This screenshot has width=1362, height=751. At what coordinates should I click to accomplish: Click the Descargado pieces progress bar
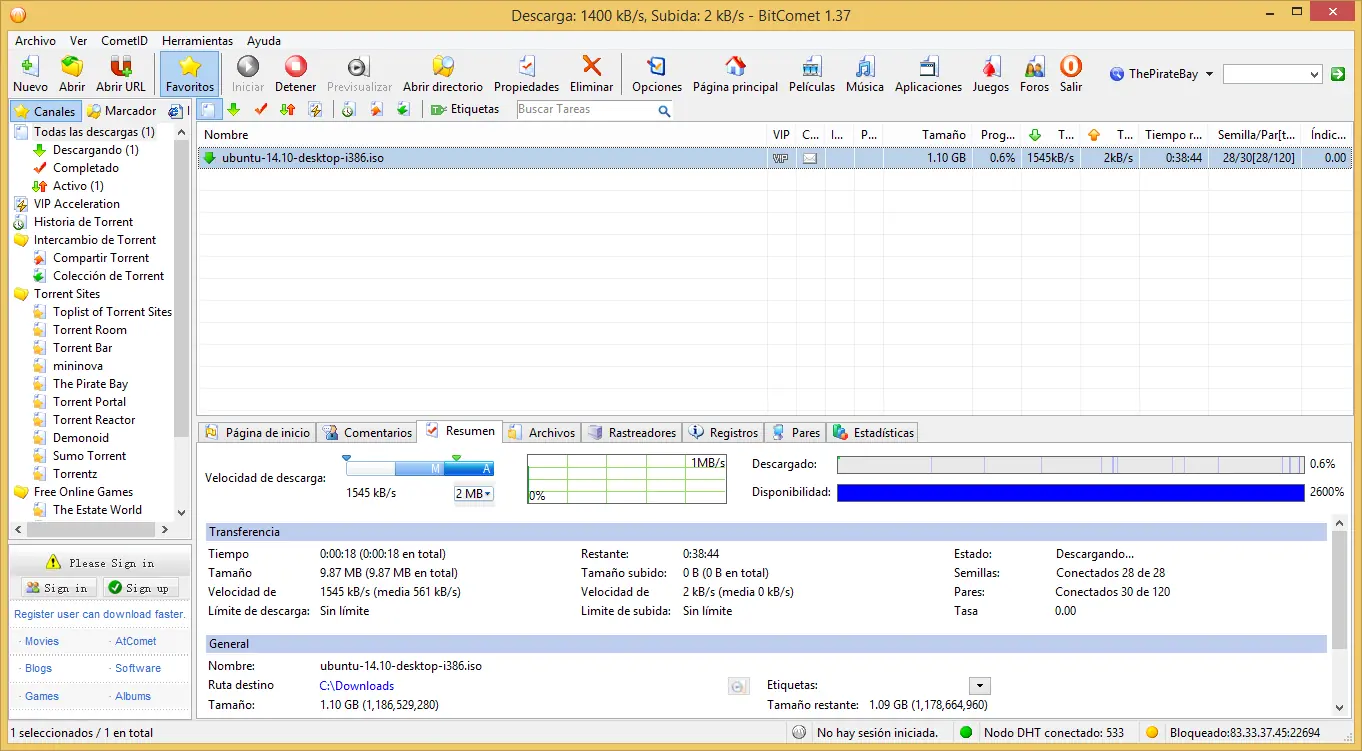1071,465
